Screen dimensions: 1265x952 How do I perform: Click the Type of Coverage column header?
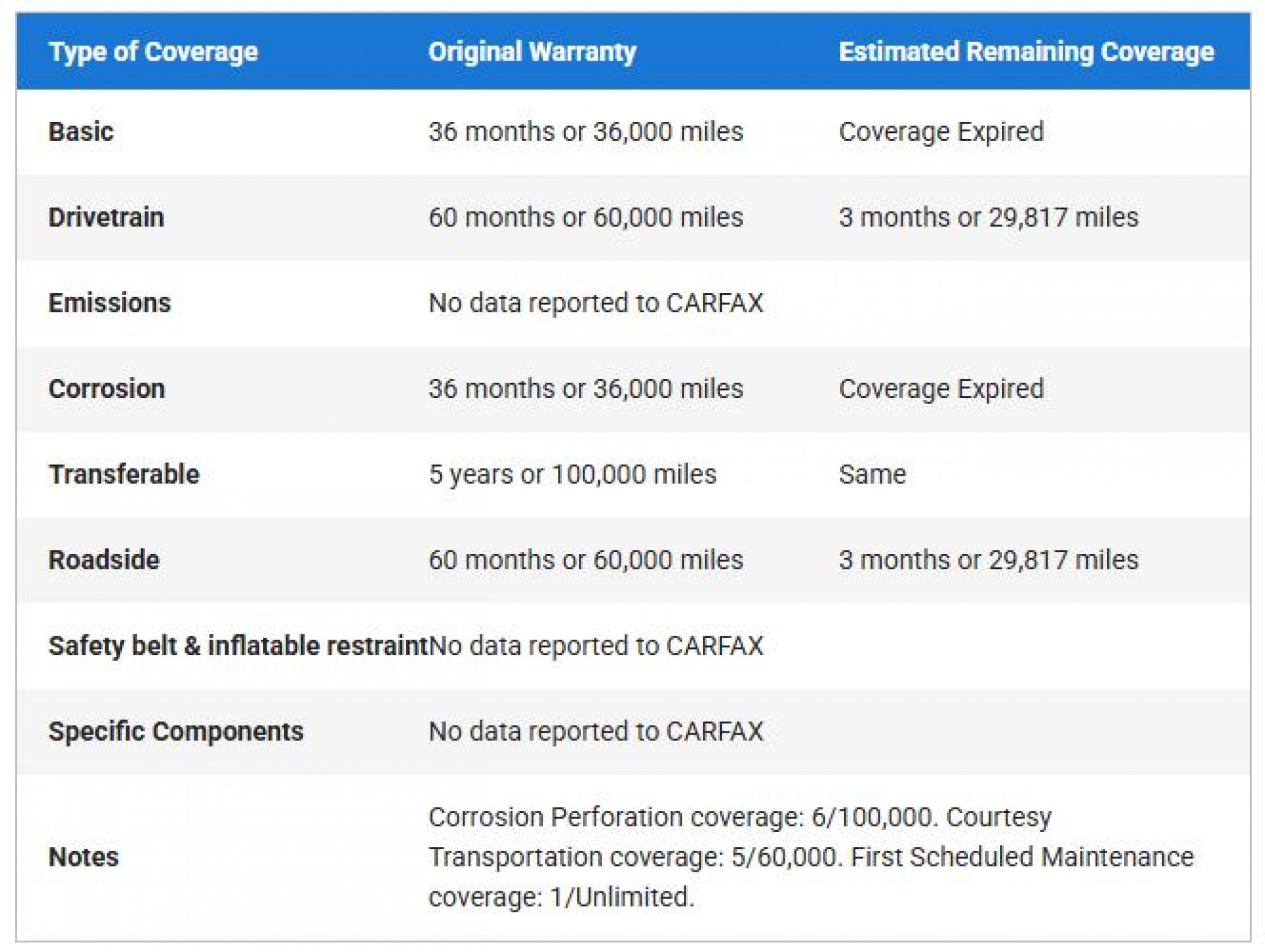(x=153, y=52)
